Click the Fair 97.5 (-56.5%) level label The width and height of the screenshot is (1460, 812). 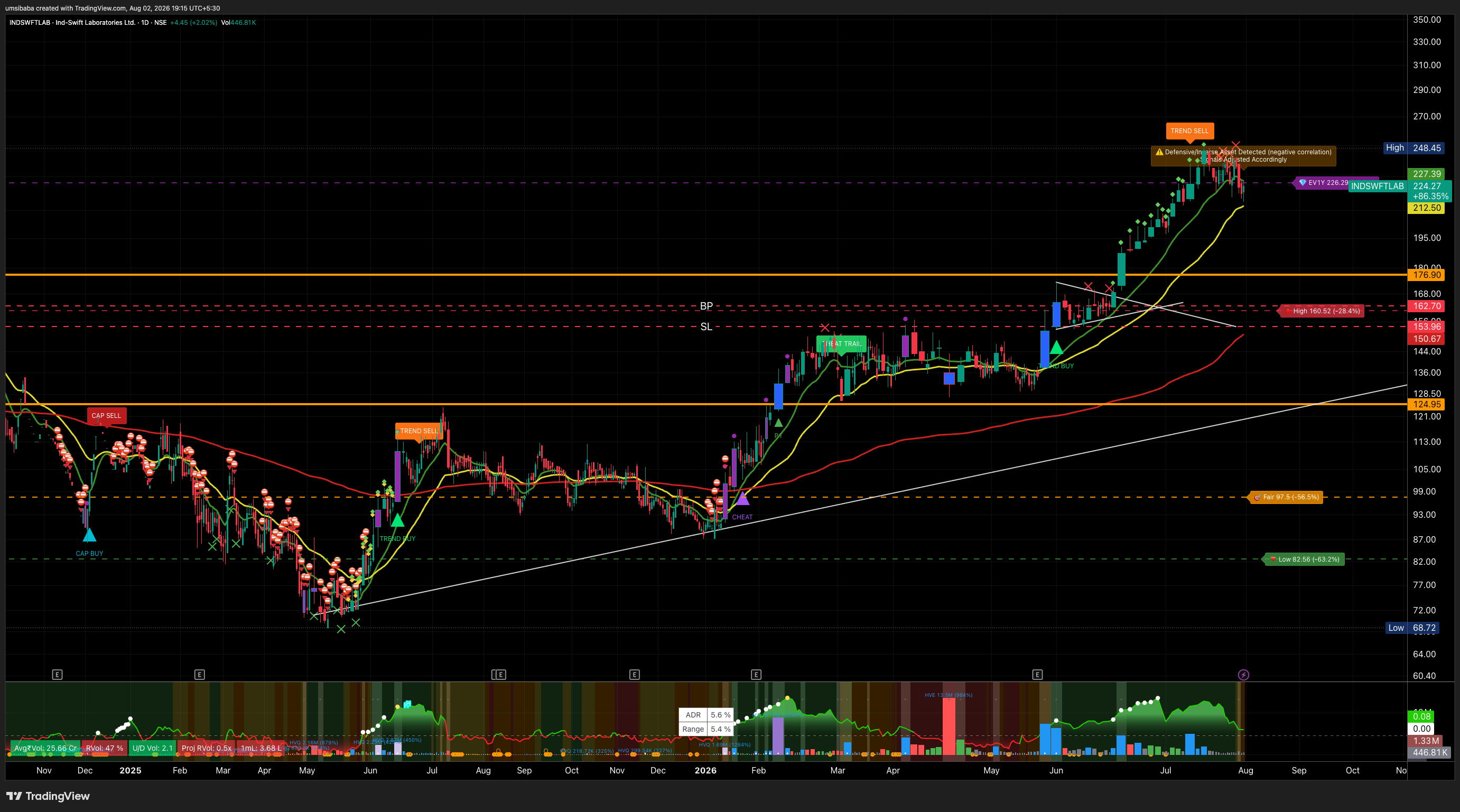click(1286, 497)
